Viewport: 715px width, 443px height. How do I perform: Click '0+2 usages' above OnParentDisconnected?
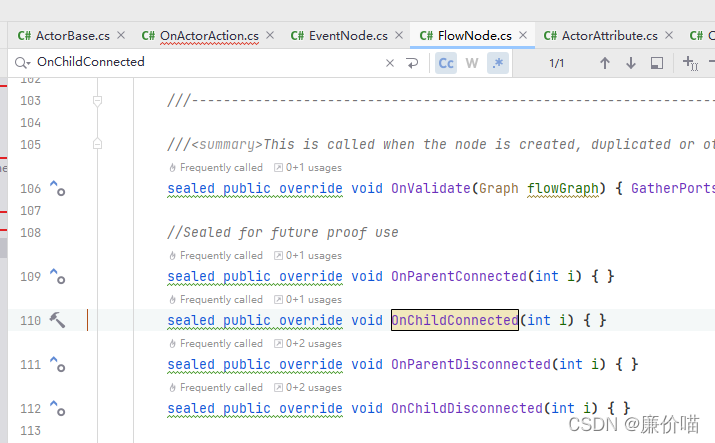[308, 344]
